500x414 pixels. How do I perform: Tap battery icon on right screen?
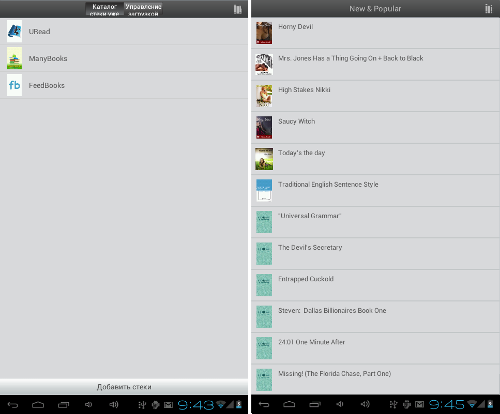(x=490, y=404)
